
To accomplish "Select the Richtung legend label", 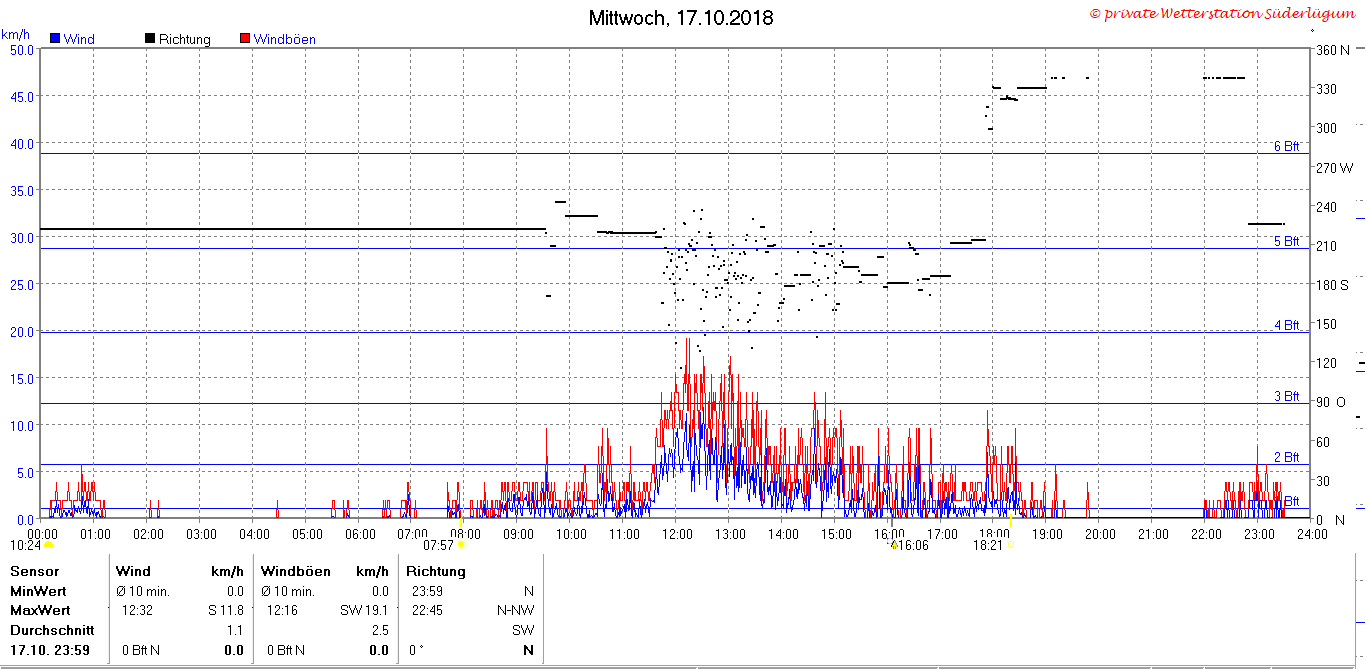I will [185, 40].
